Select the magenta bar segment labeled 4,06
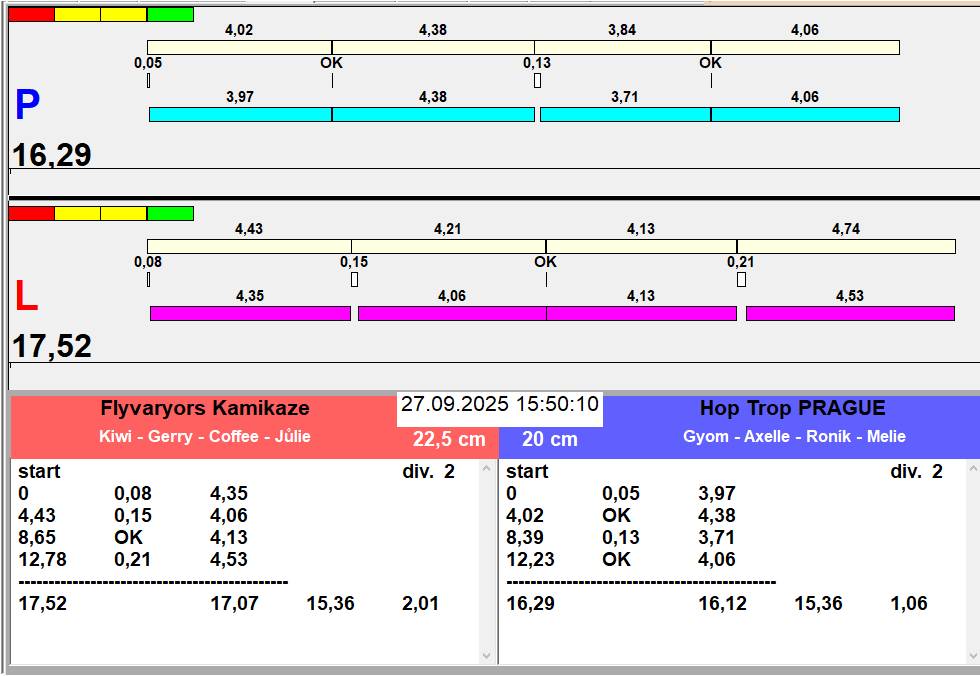980x676 pixels. 452,313
